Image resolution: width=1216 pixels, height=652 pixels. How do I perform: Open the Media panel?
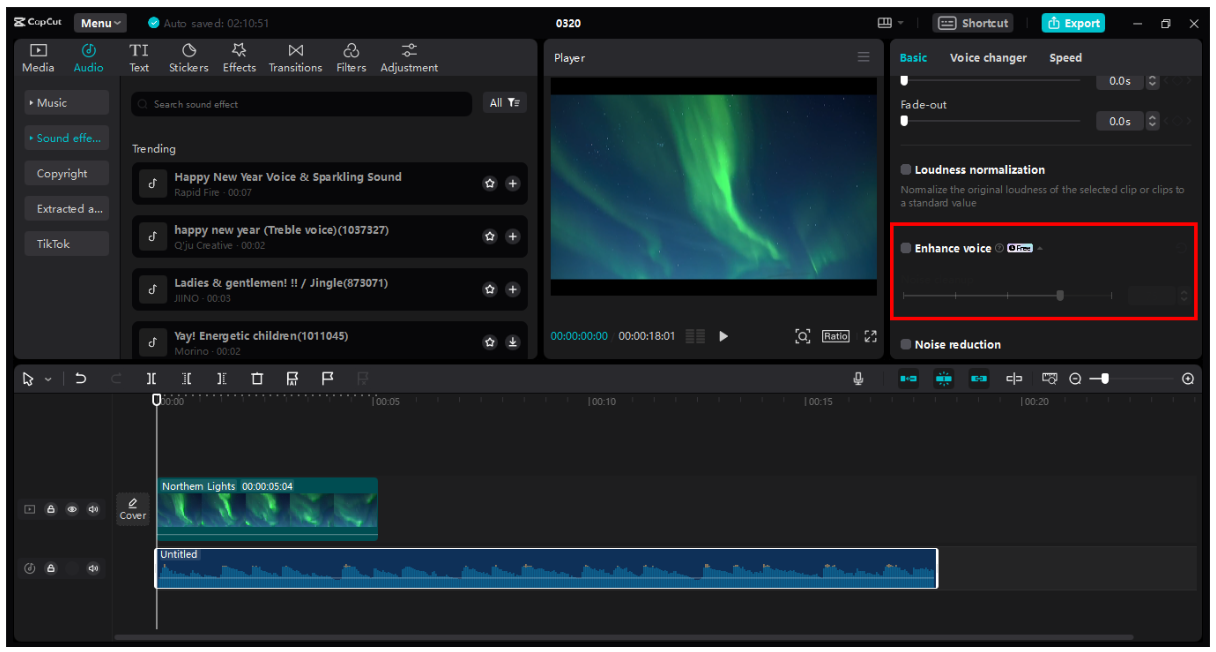tap(38, 58)
